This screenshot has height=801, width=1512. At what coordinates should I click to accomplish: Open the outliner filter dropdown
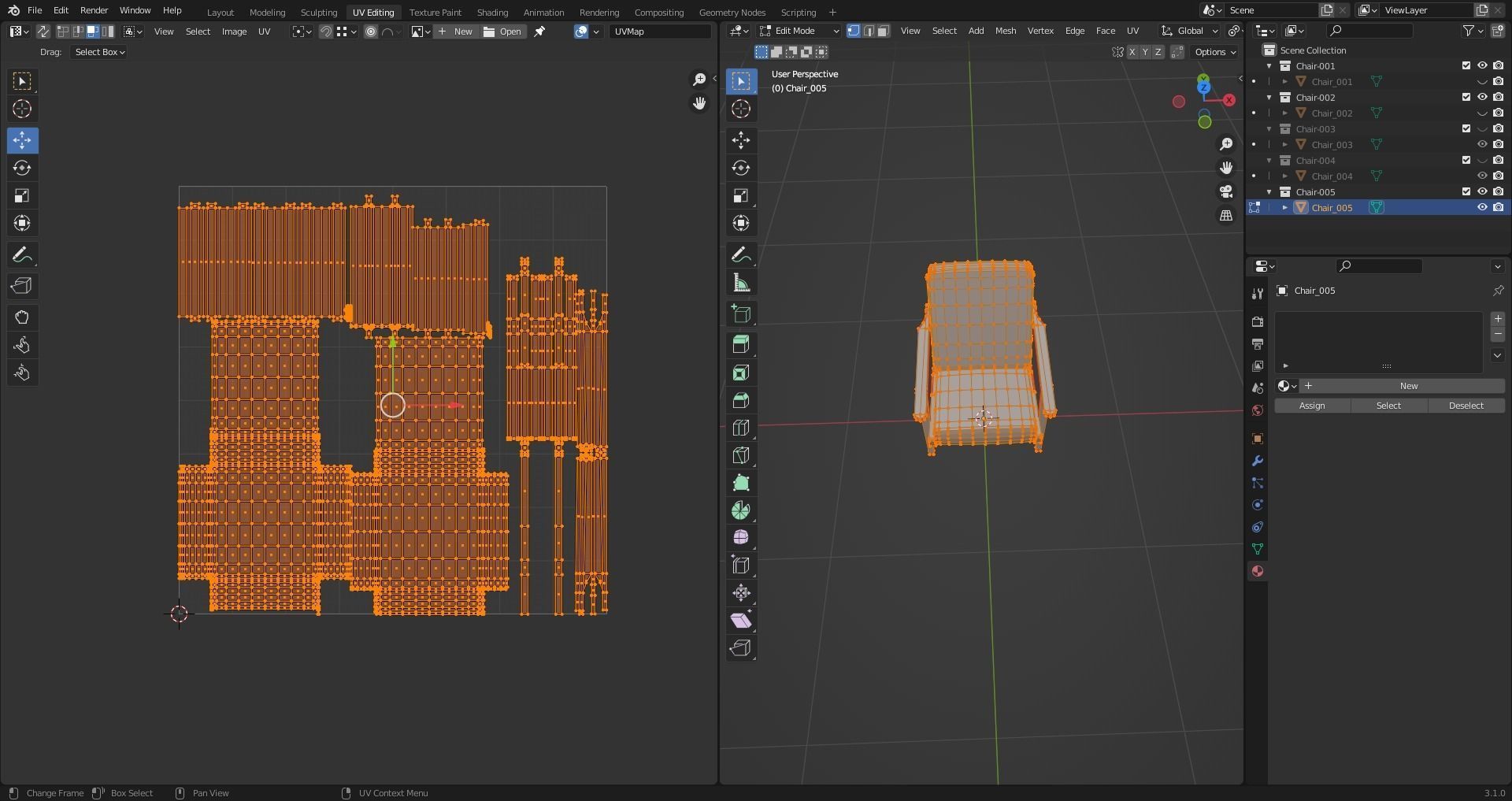(1472, 31)
